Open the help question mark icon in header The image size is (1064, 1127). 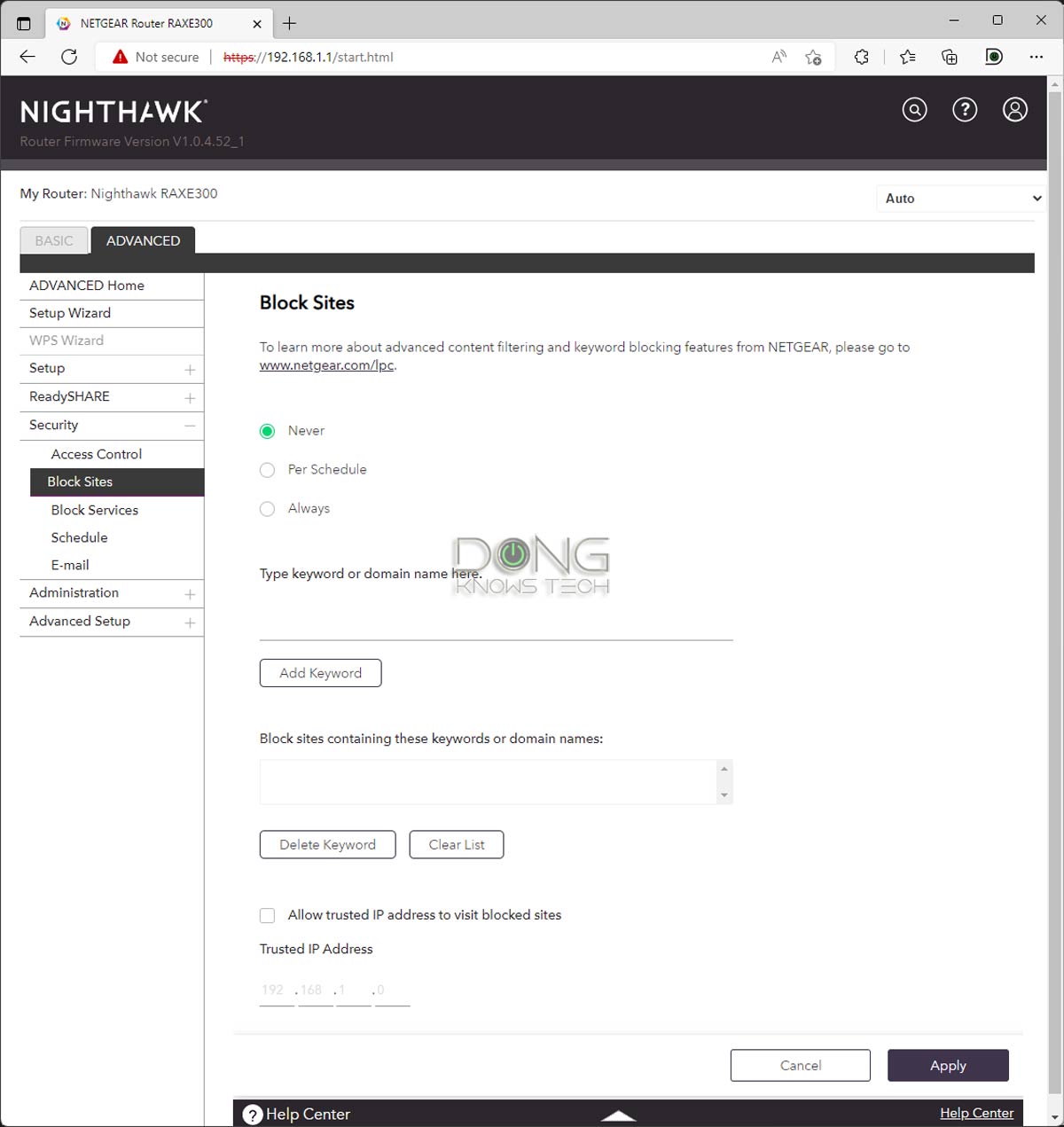[x=965, y=109]
